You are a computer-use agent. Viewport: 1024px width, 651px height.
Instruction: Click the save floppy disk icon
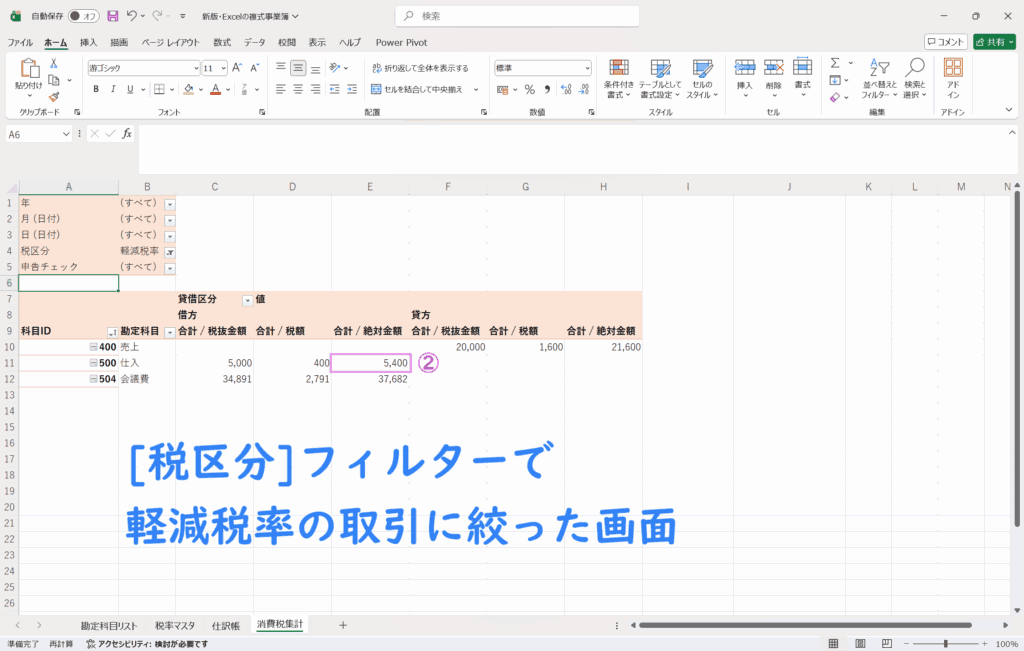112,16
